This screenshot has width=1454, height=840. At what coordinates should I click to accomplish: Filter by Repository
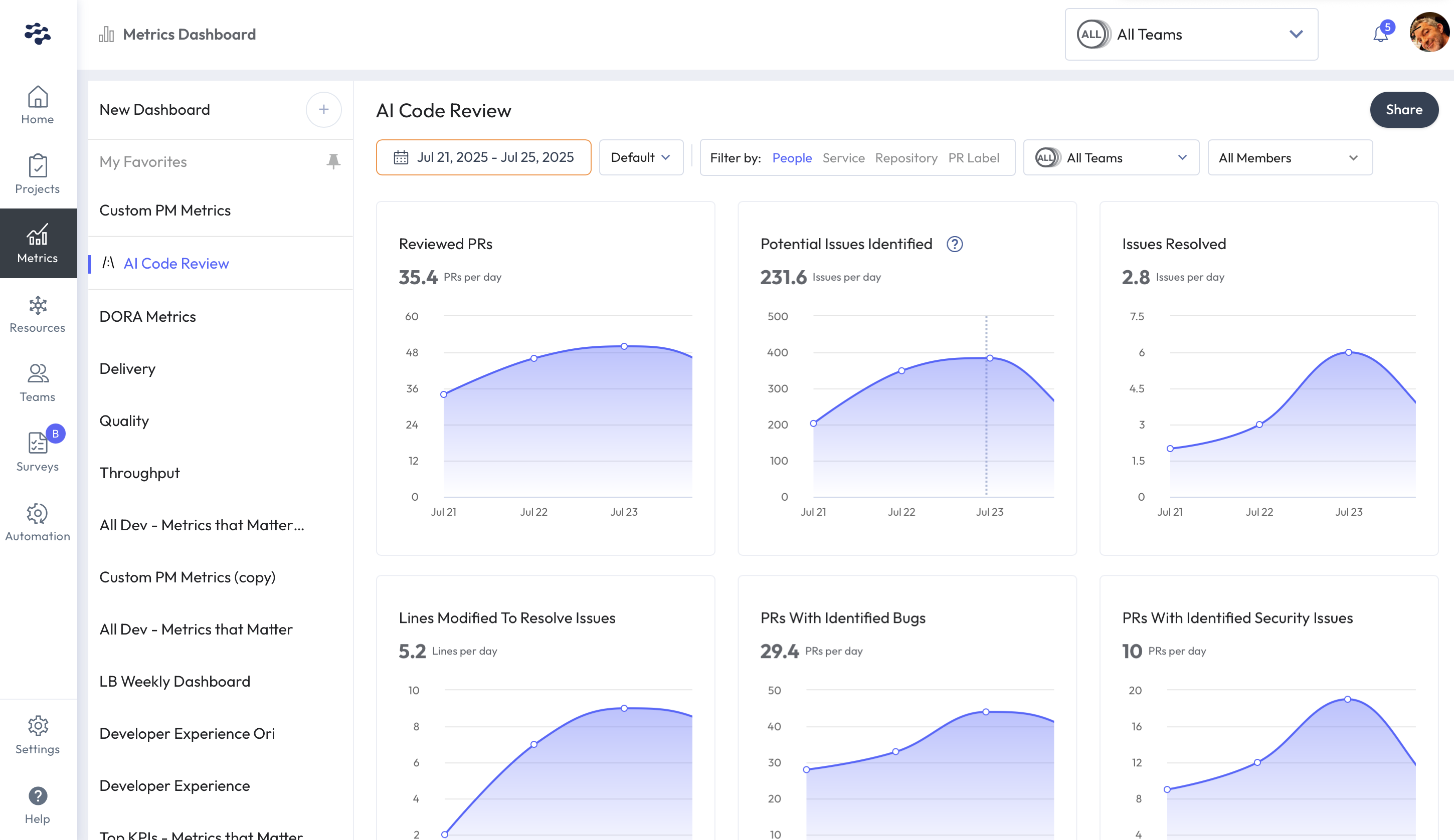click(x=906, y=158)
